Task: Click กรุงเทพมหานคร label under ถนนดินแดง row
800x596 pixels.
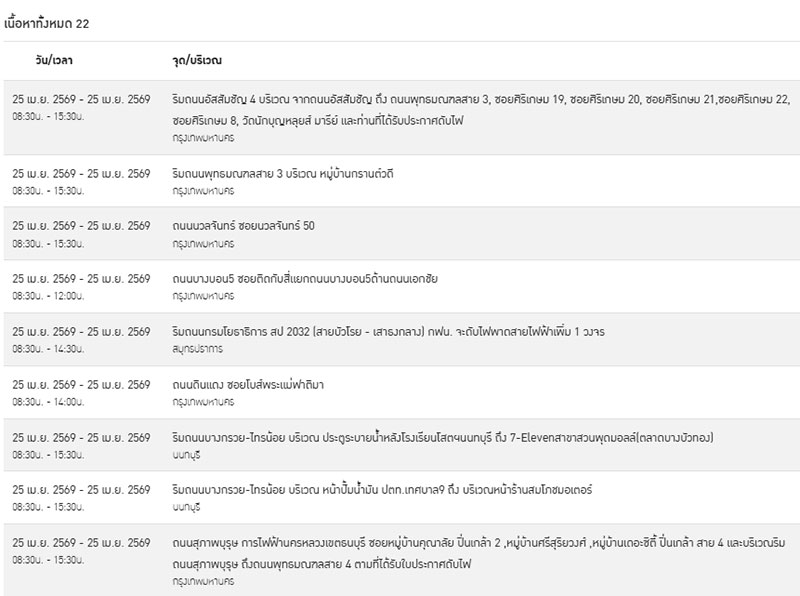Action: click(203, 402)
